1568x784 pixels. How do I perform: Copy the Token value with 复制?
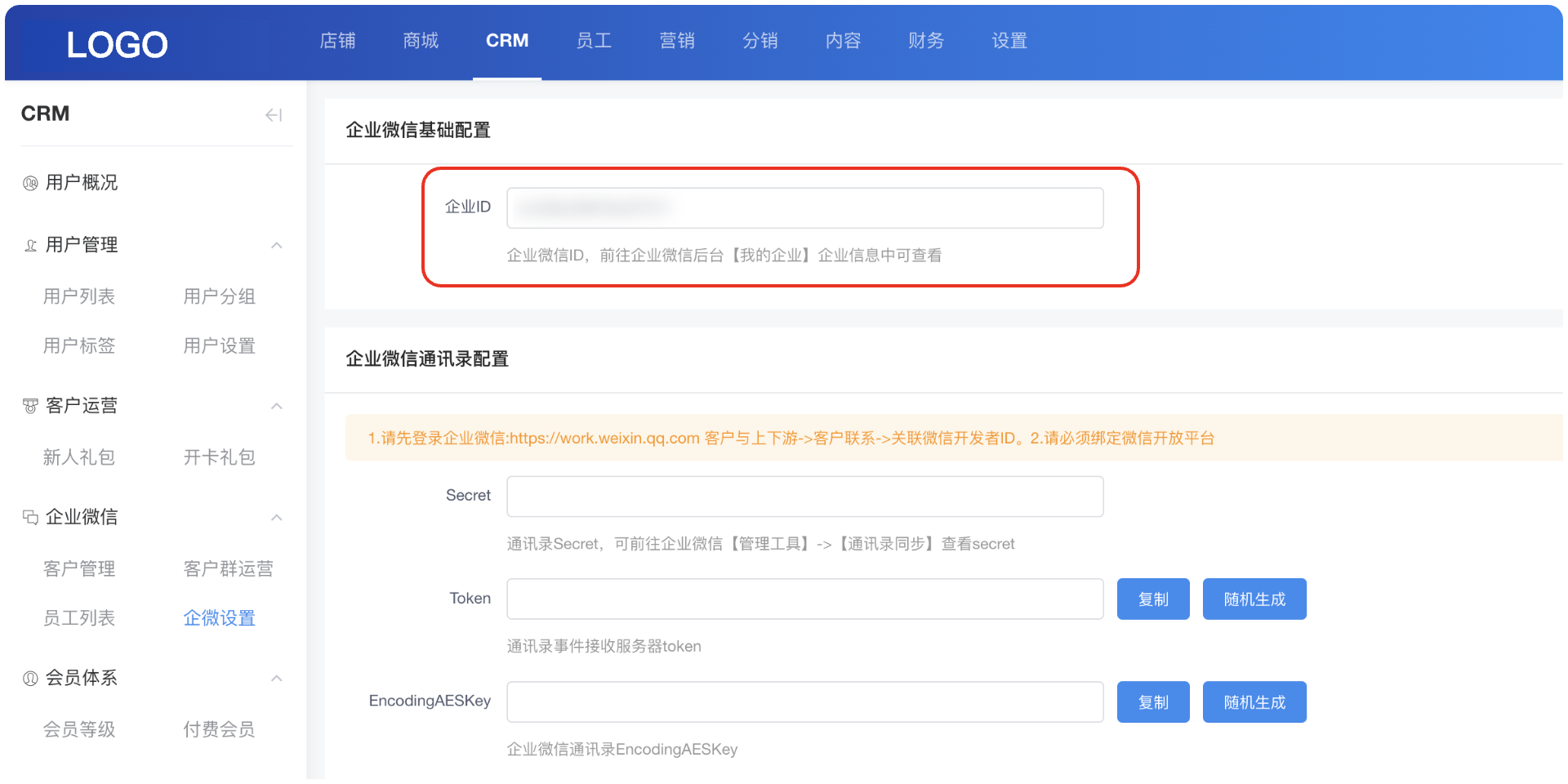pos(1152,599)
